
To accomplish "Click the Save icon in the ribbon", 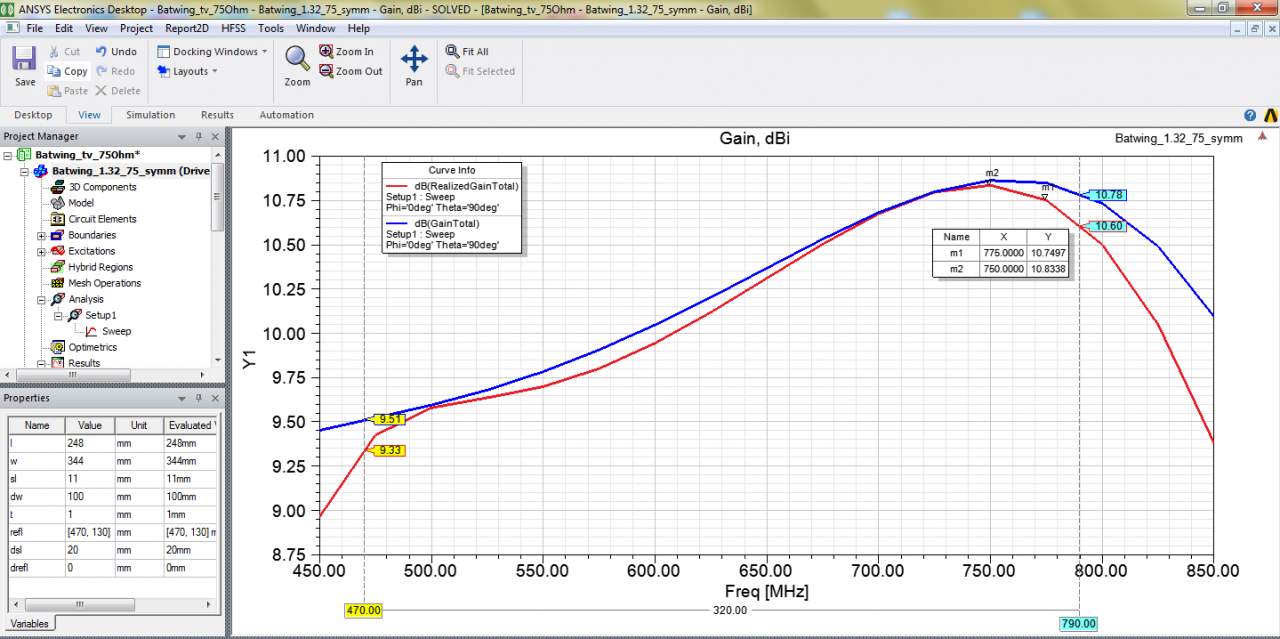I will pyautogui.click(x=25, y=60).
